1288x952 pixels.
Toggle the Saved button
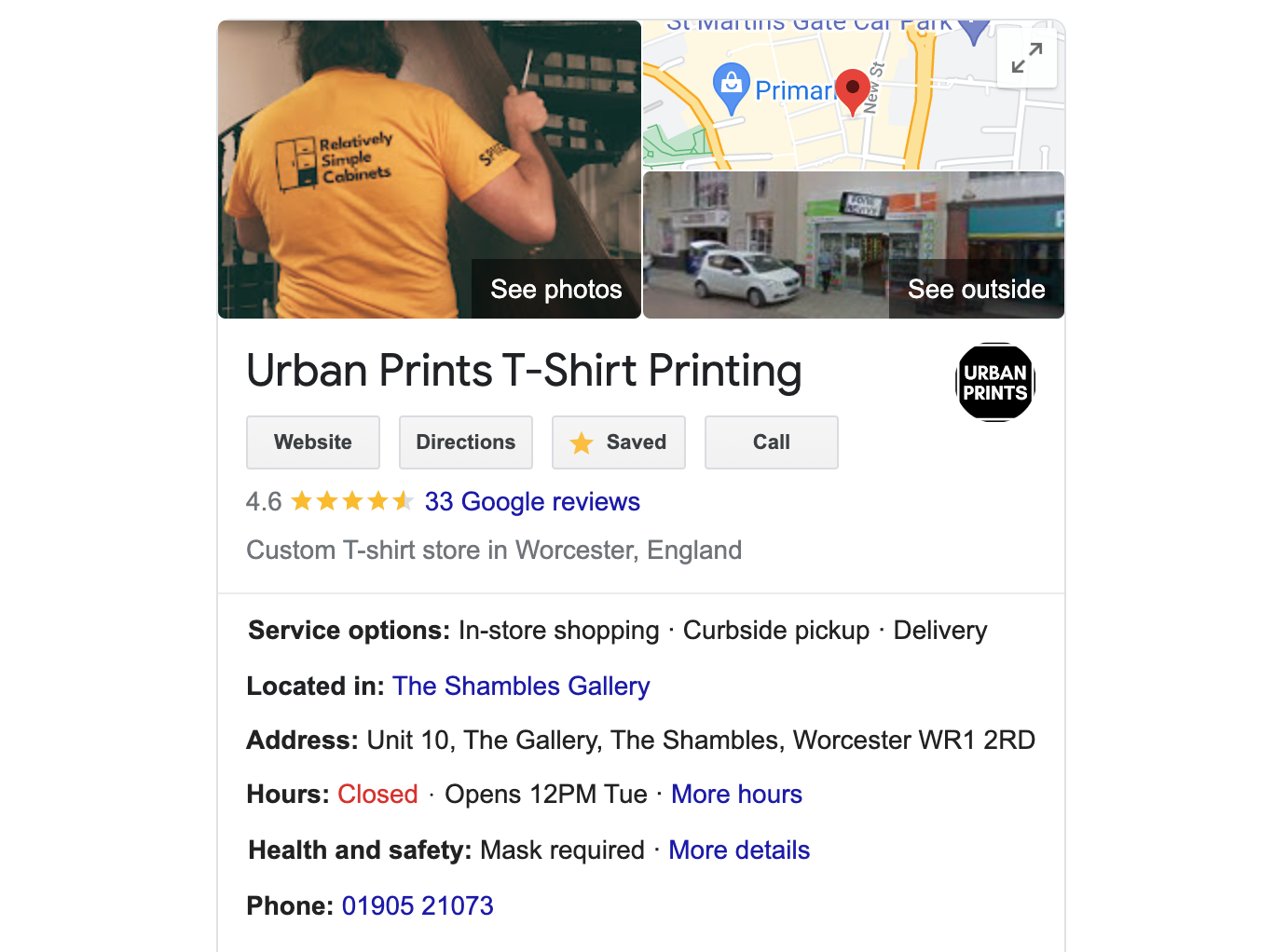point(619,442)
